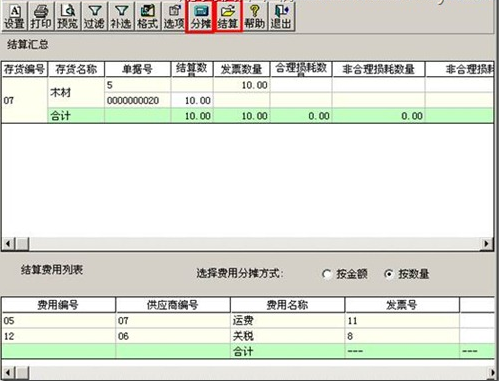
Task: Select inventory code 07 cell in summary
Action: pyautogui.click(x=24, y=100)
